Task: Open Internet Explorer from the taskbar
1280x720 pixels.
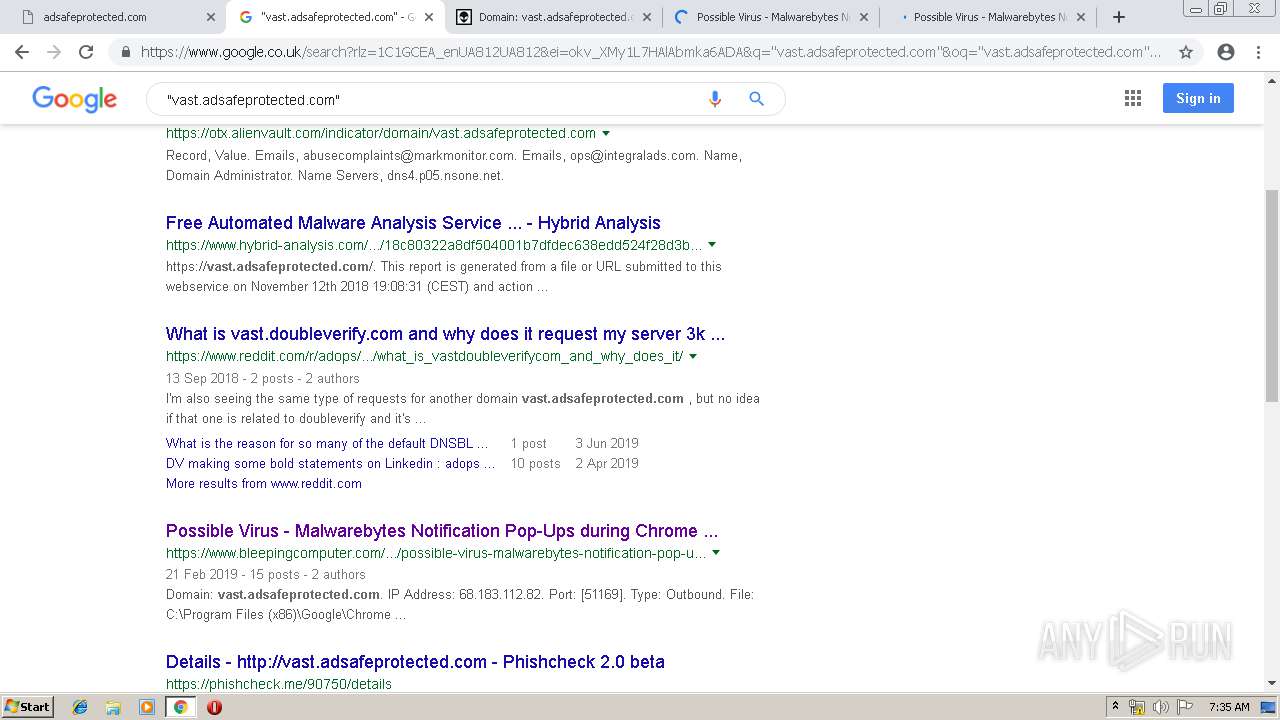Action: [x=80, y=707]
